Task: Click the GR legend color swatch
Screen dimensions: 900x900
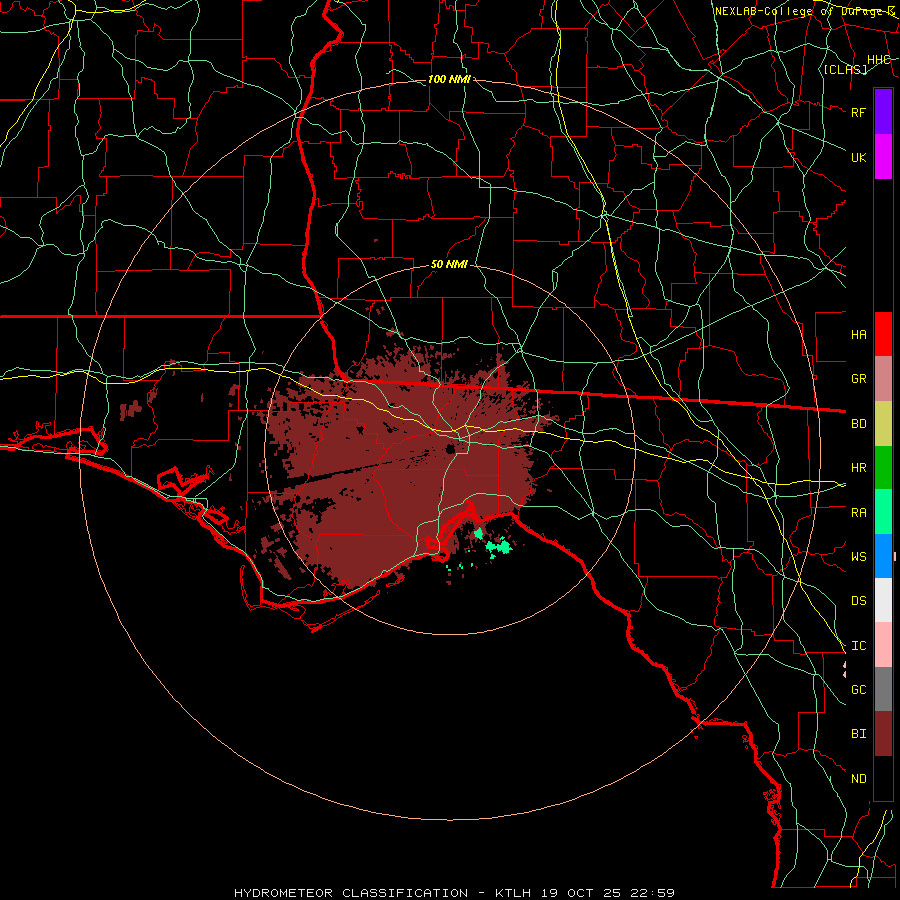Action: click(883, 379)
